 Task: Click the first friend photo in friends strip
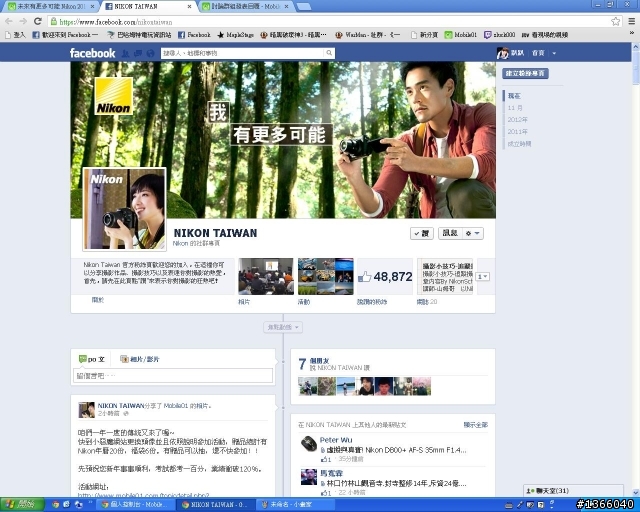(x=307, y=386)
